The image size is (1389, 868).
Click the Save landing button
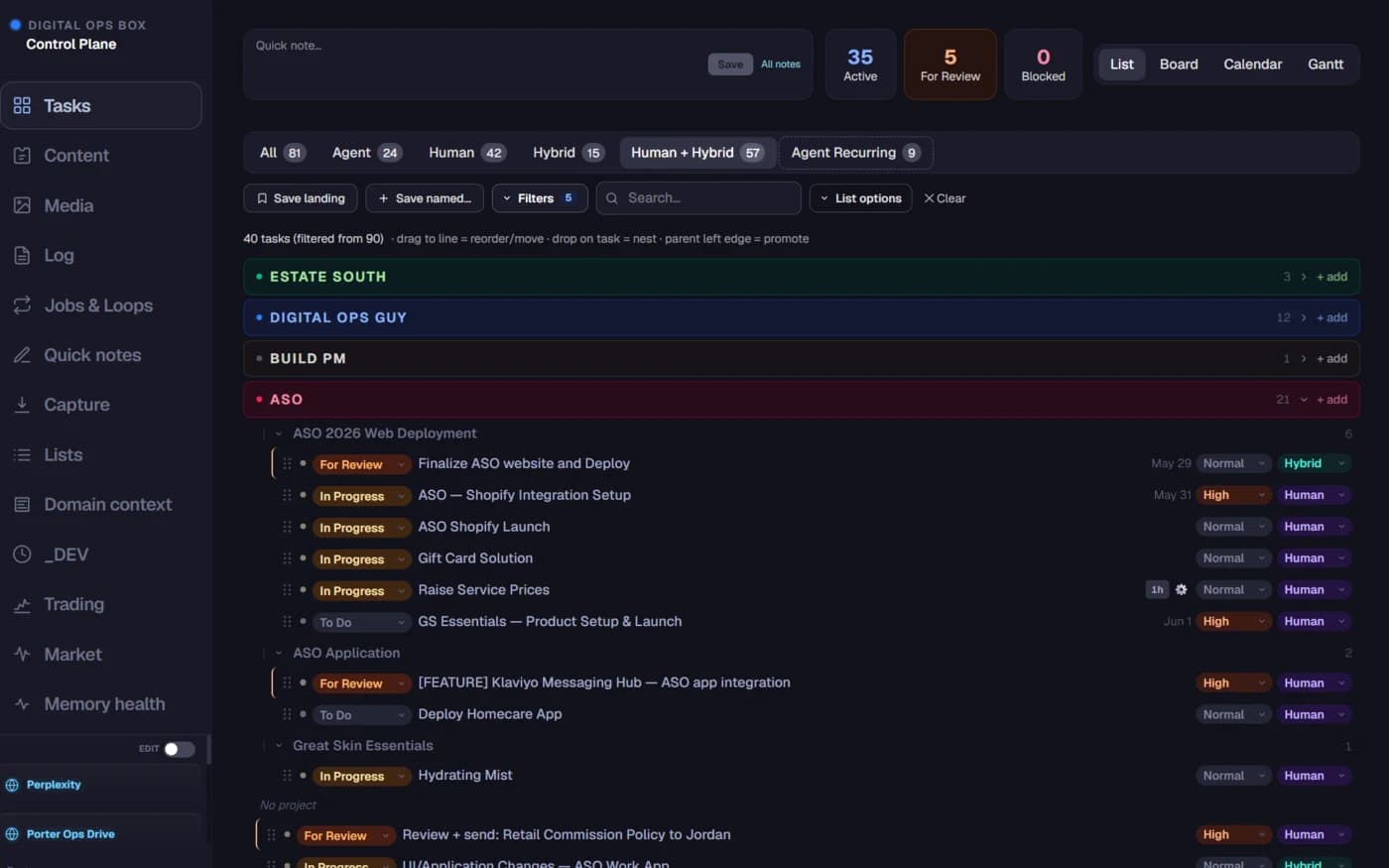pyautogui.click(x=301, y=198)
